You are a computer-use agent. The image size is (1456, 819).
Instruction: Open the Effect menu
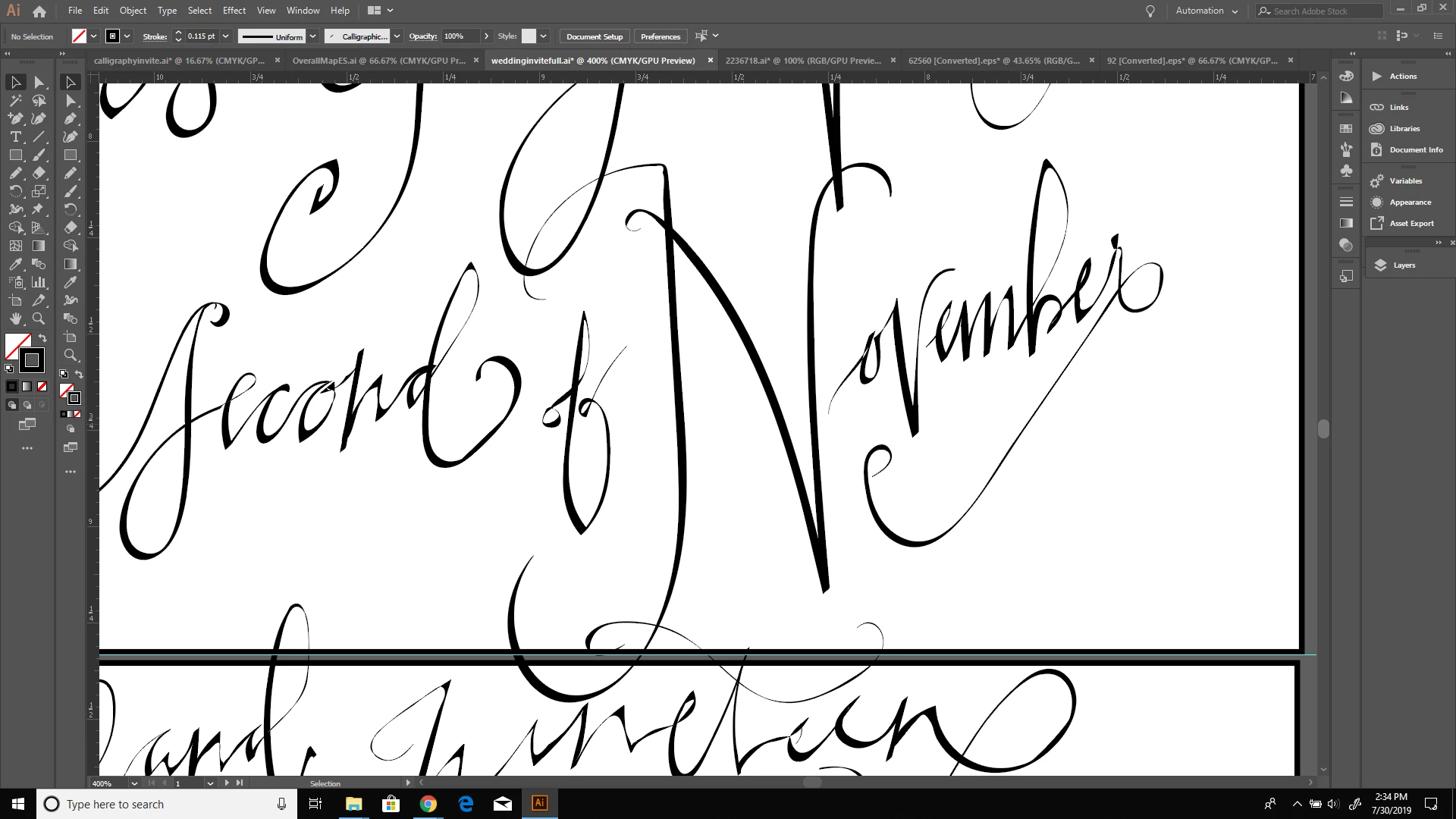[234, 11]
